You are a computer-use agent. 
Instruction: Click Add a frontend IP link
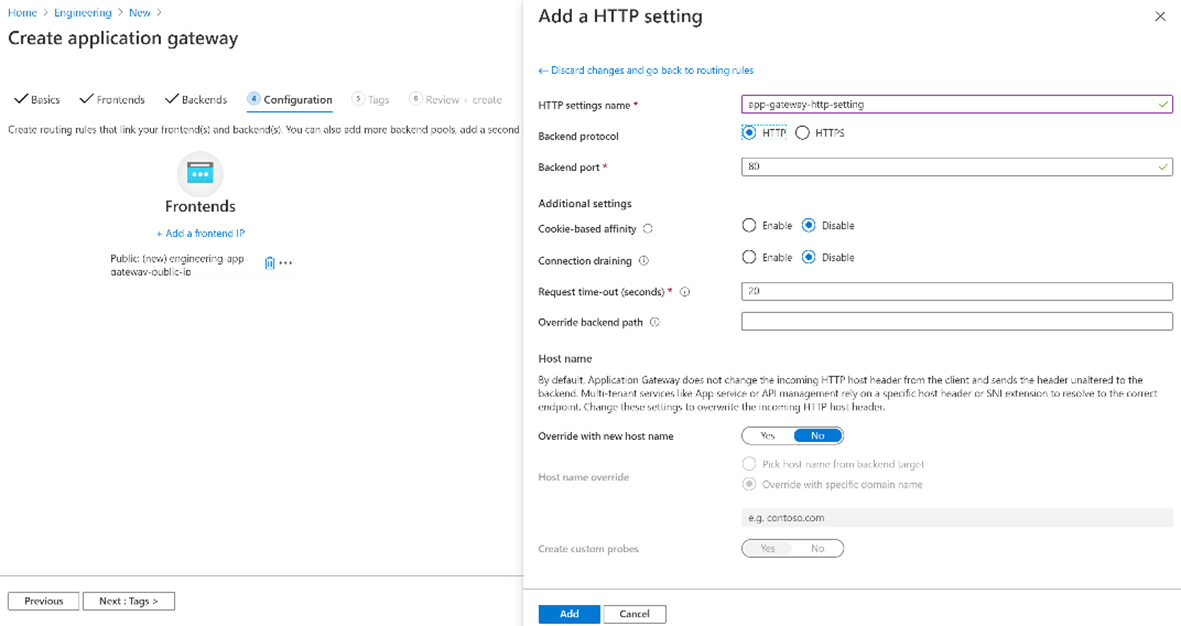[200, 233]
